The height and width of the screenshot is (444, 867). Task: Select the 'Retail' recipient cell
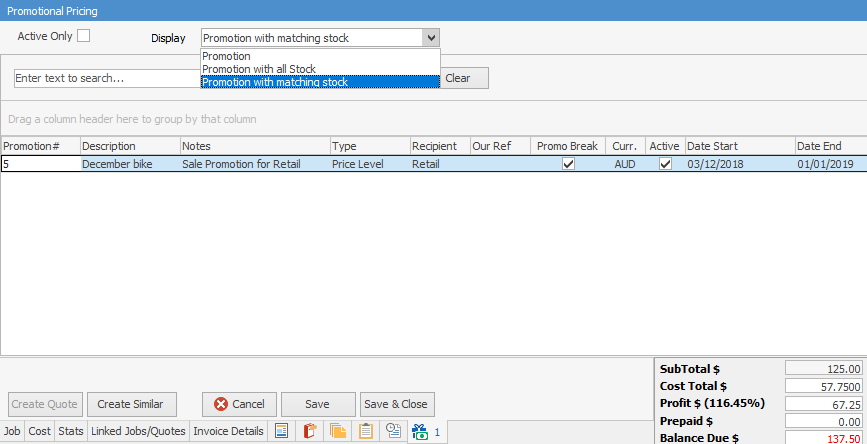point(440,164)
